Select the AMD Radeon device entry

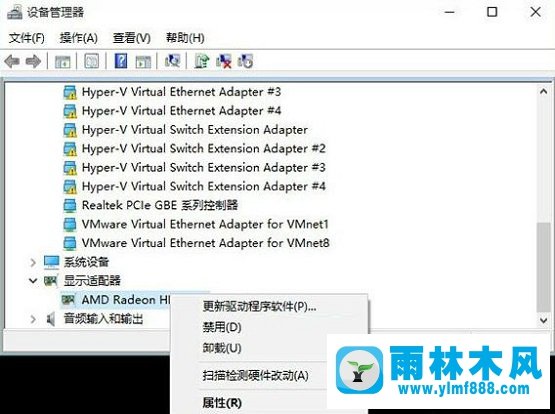click(x=126, y=300)
